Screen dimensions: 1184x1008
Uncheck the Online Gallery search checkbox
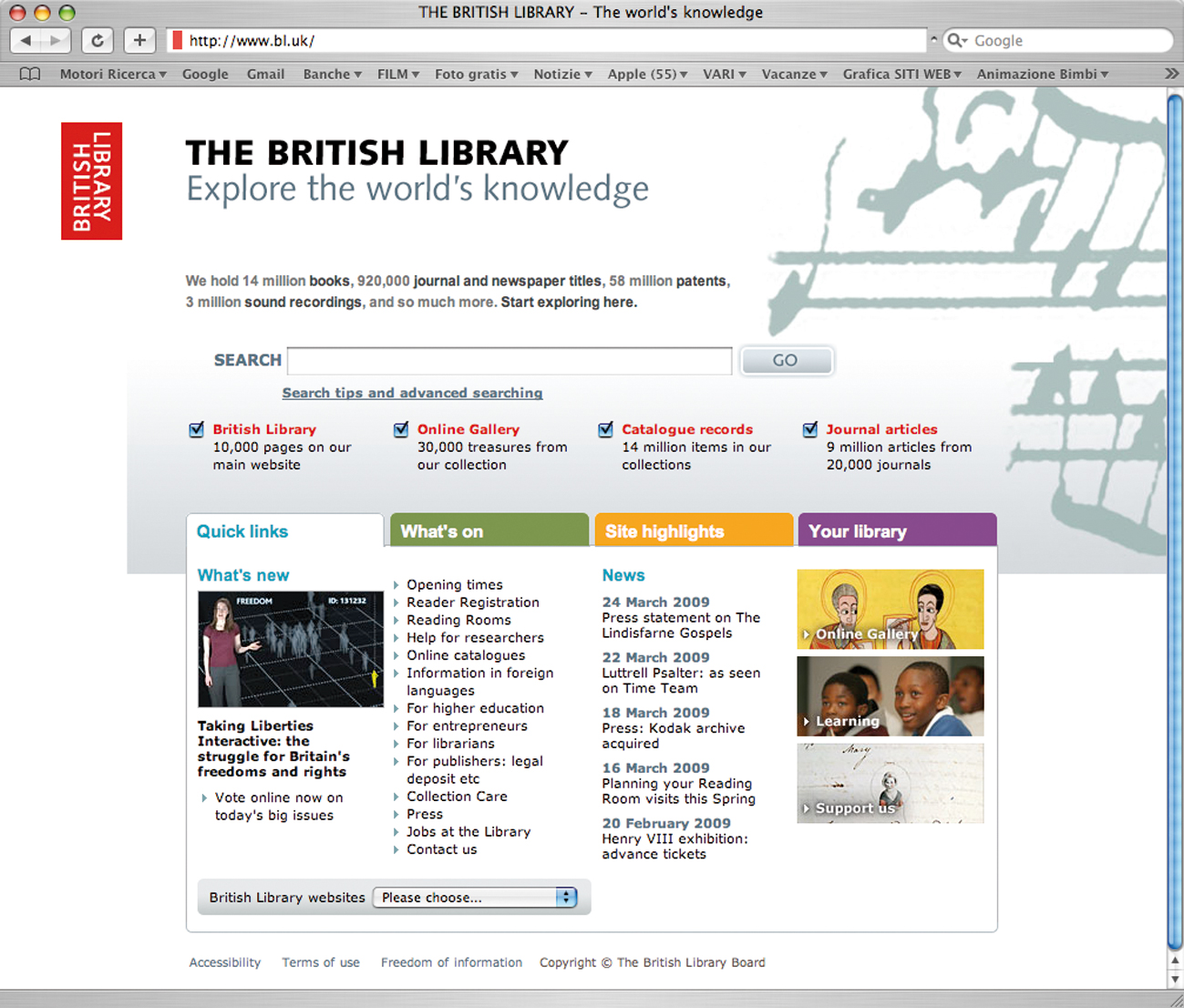(x=401, y=429)
